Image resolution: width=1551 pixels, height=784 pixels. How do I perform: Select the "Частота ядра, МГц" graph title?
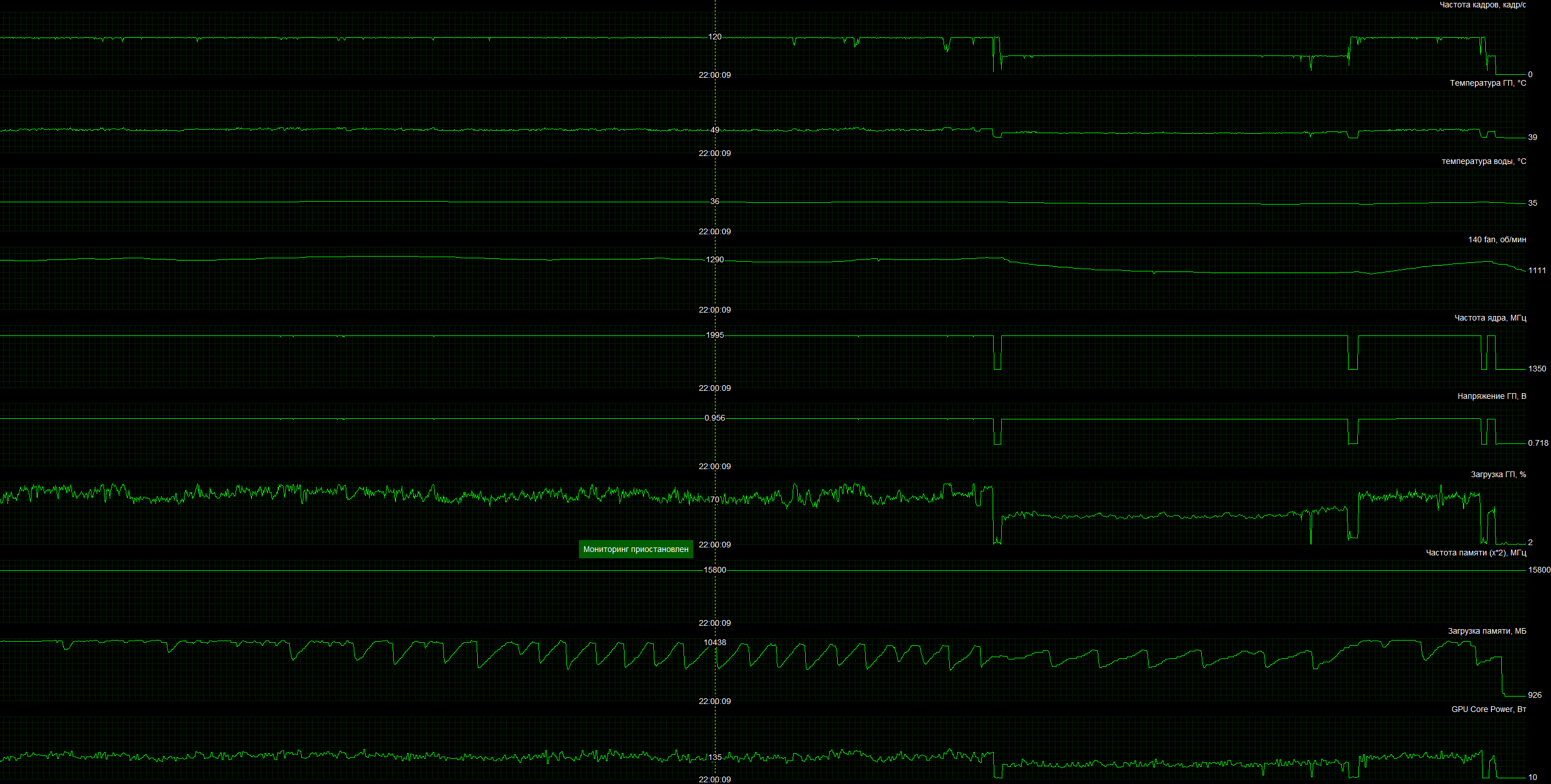pyautogui.click(x=1490, y=318)
